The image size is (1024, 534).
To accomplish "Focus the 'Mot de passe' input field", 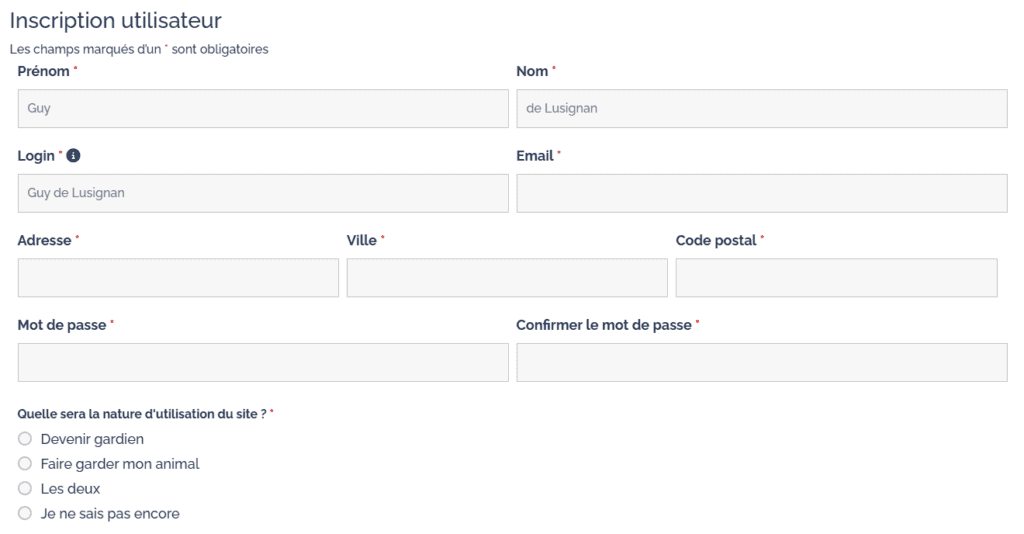I will tap(263, 362).
